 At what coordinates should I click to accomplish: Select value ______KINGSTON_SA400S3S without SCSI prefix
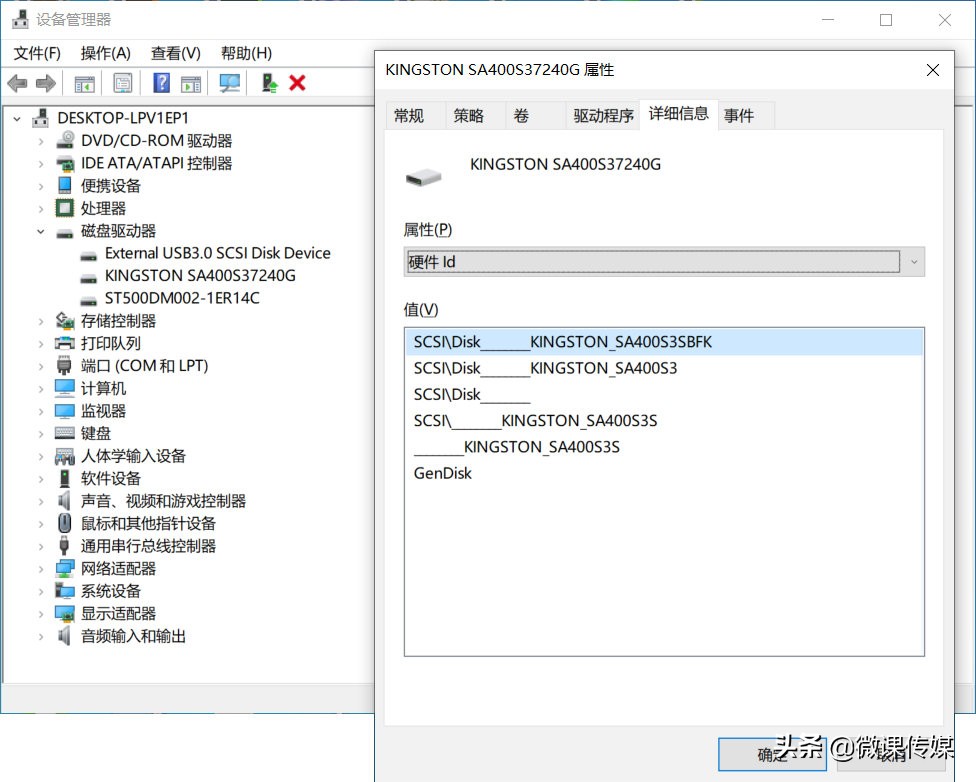tap(664, 448)
